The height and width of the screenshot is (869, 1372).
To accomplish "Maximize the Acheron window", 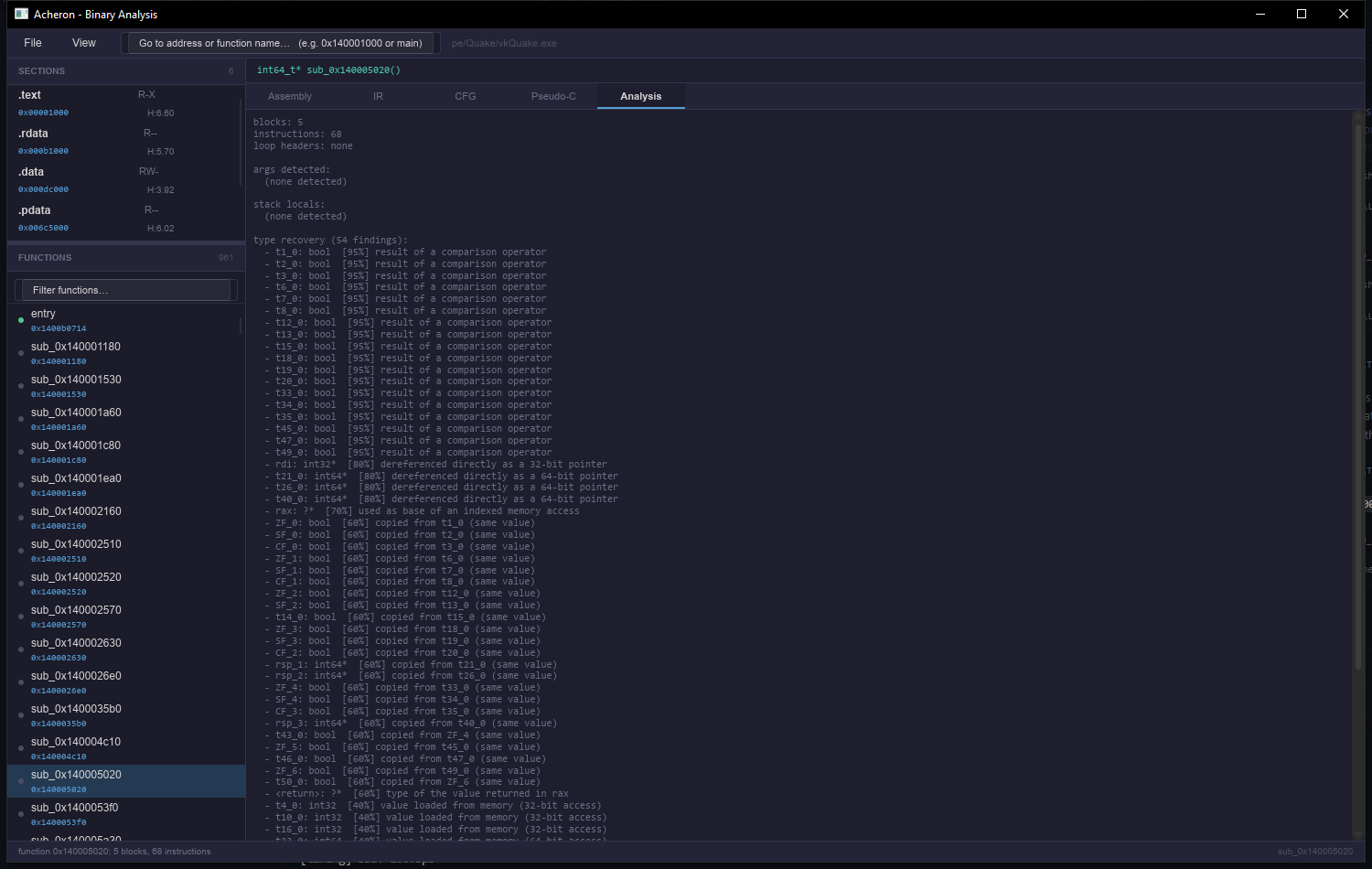I will [1302, 14].
